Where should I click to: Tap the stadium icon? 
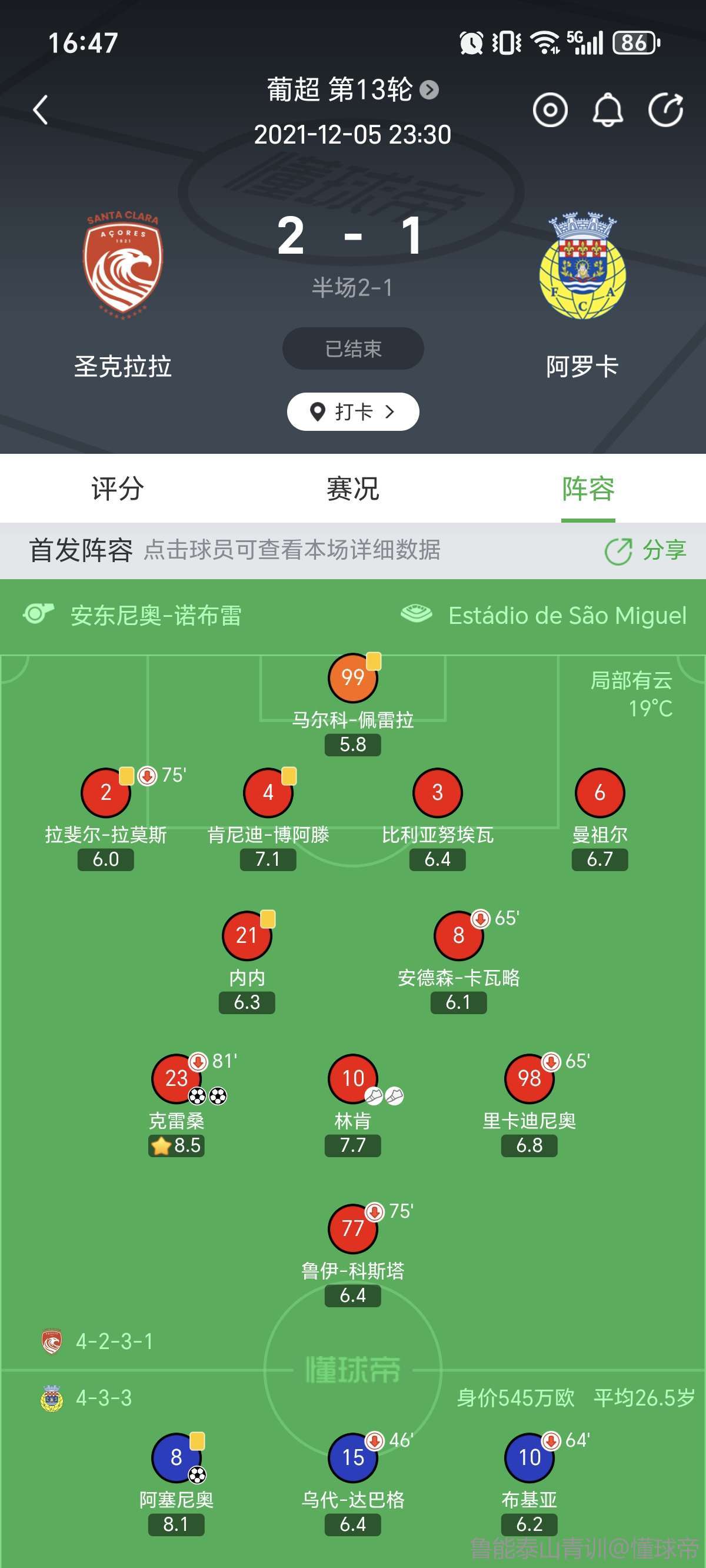coord(417,613)
